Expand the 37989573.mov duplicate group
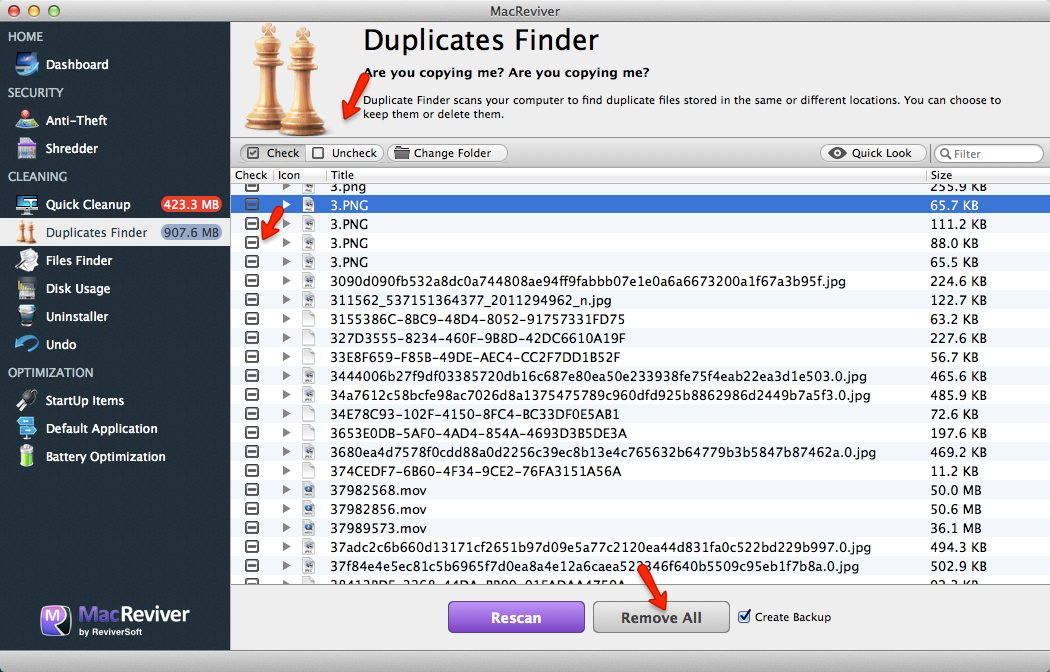Screen dimensions: 1050x672 click(287, 528)
